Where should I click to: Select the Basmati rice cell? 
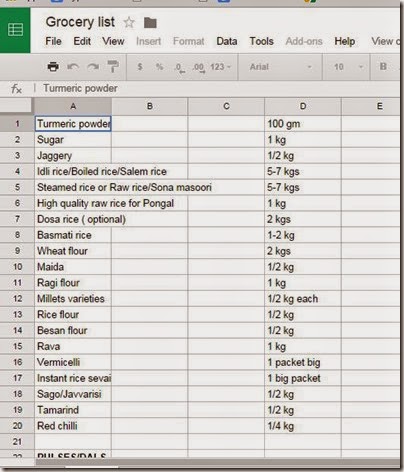point(73,235)
